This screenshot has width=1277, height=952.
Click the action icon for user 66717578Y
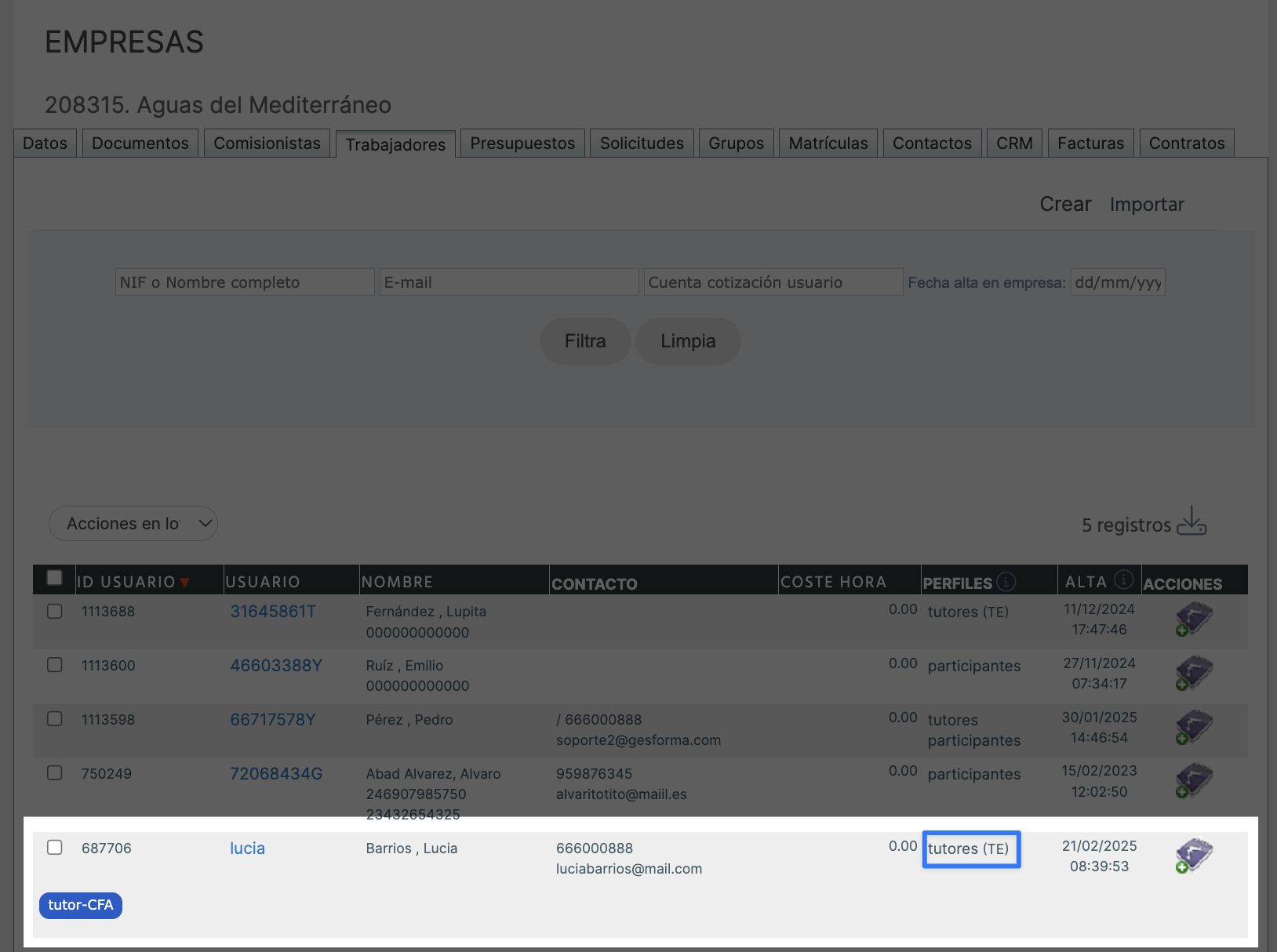1194,727
